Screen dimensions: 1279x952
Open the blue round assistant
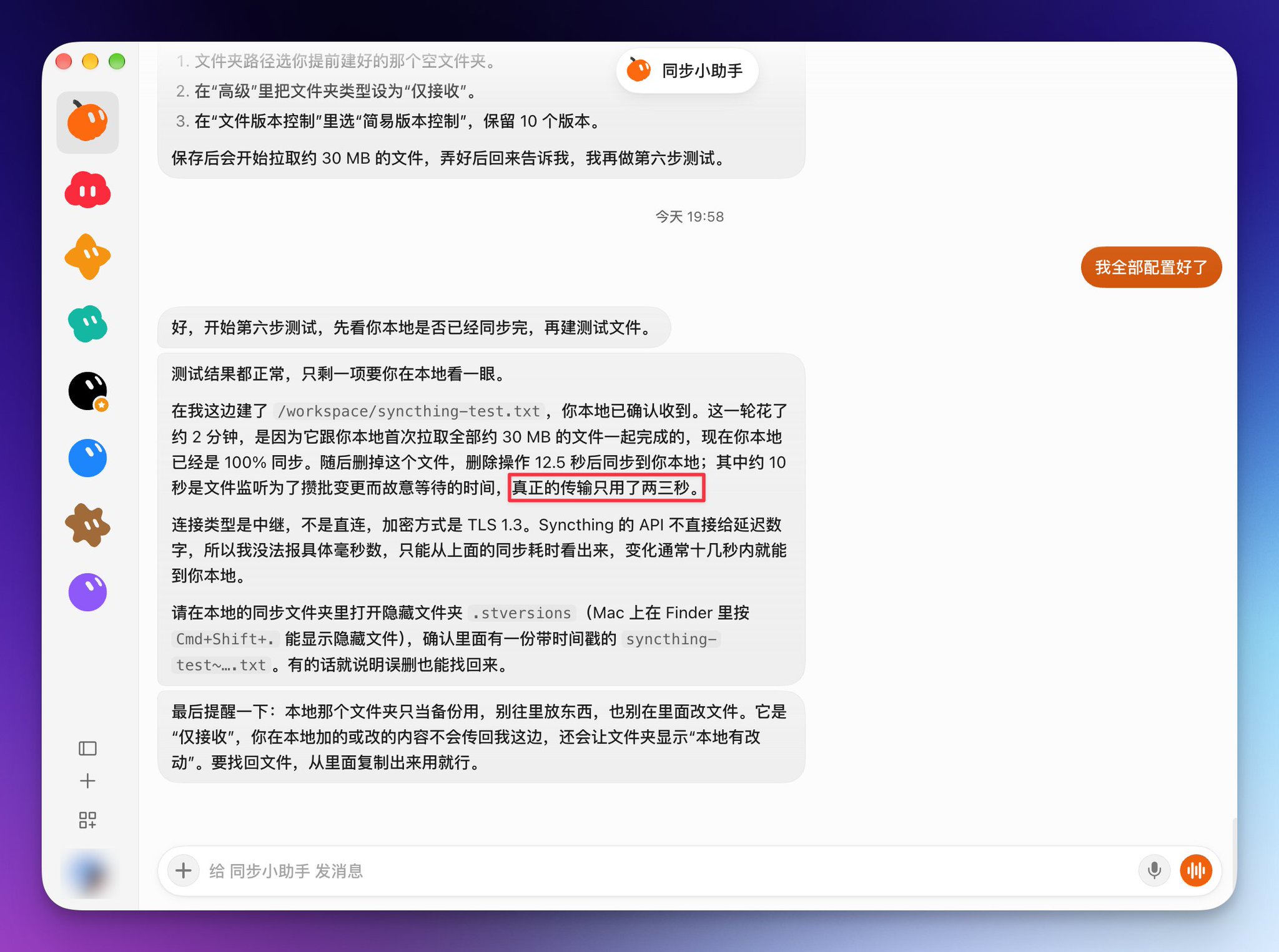pyautogui.click(x=87, y=458)
